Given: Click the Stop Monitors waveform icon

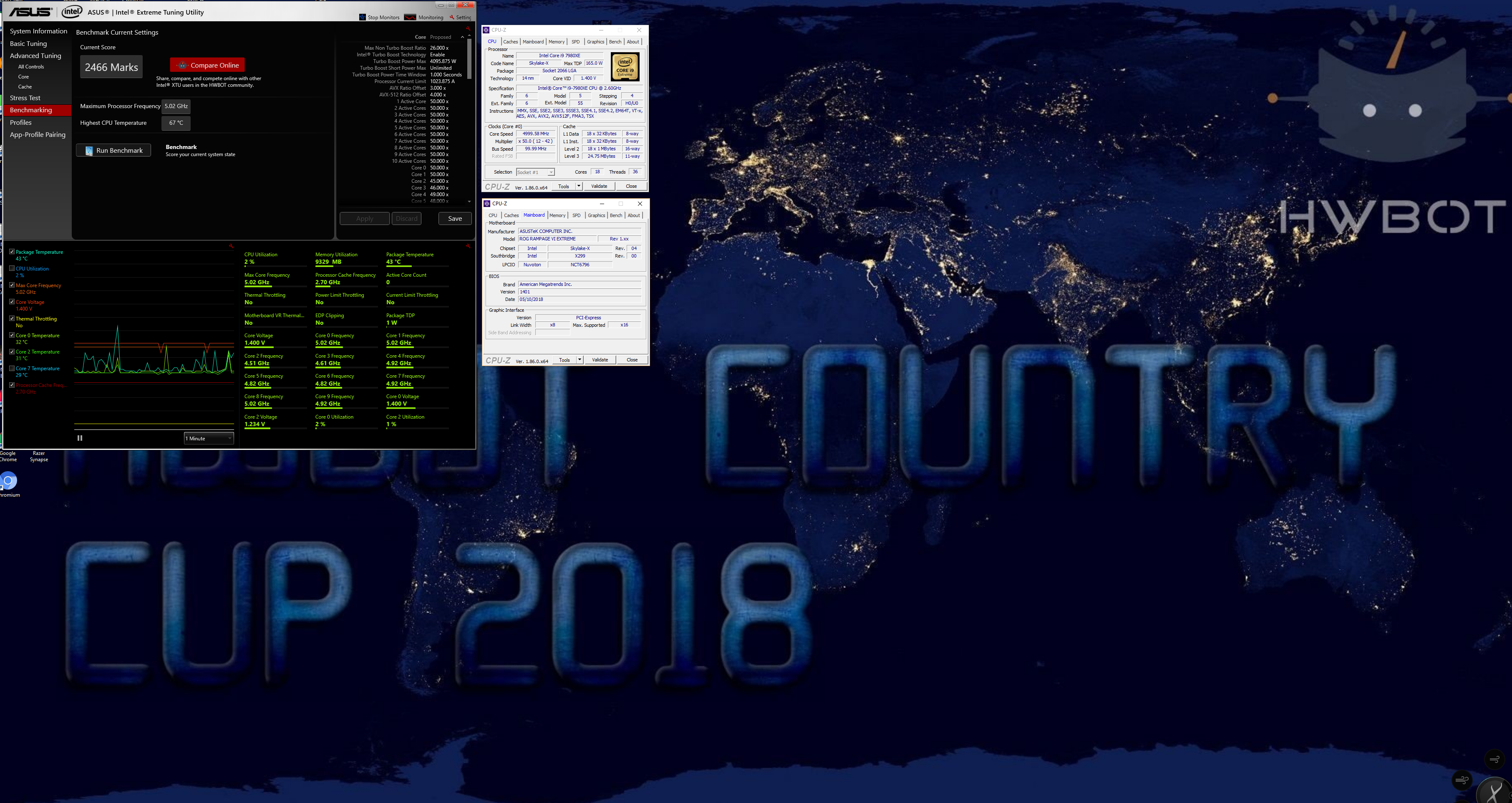Looking at the screenshot, I should pyautogui.click(x=362, y=17).
